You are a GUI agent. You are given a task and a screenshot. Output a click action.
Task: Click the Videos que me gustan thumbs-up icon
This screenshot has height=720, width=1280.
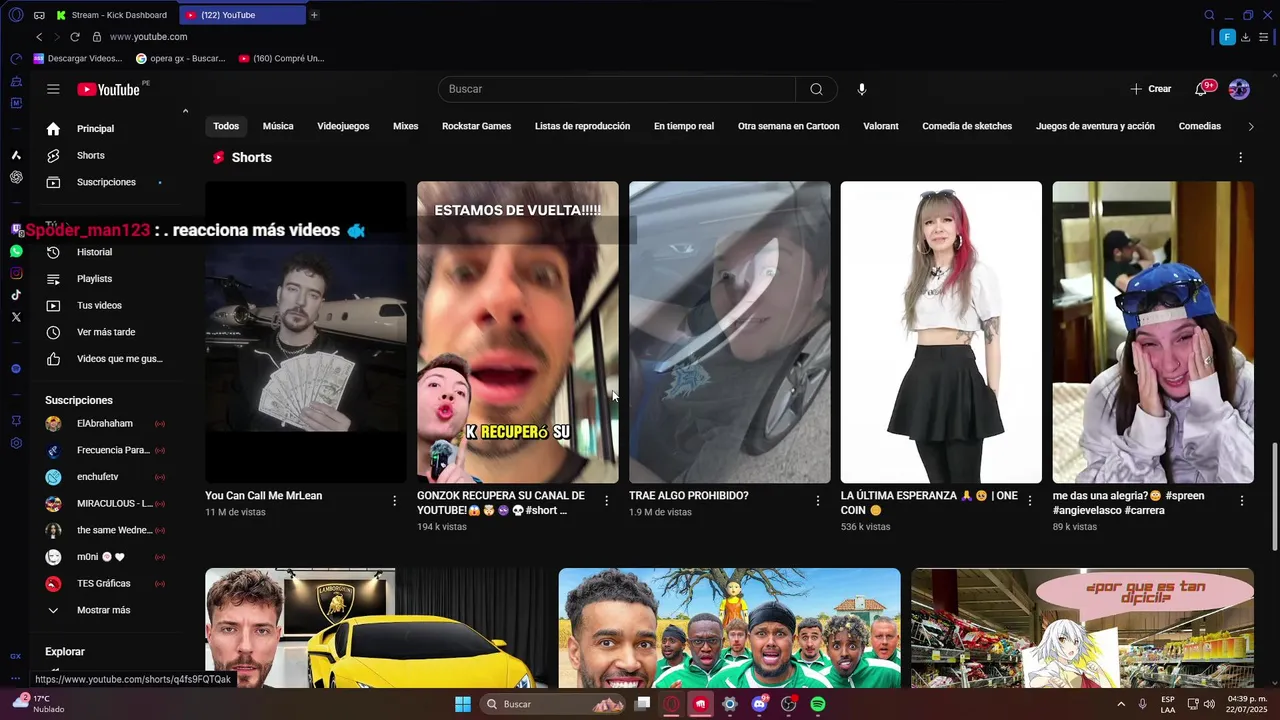tap(54, 359)
